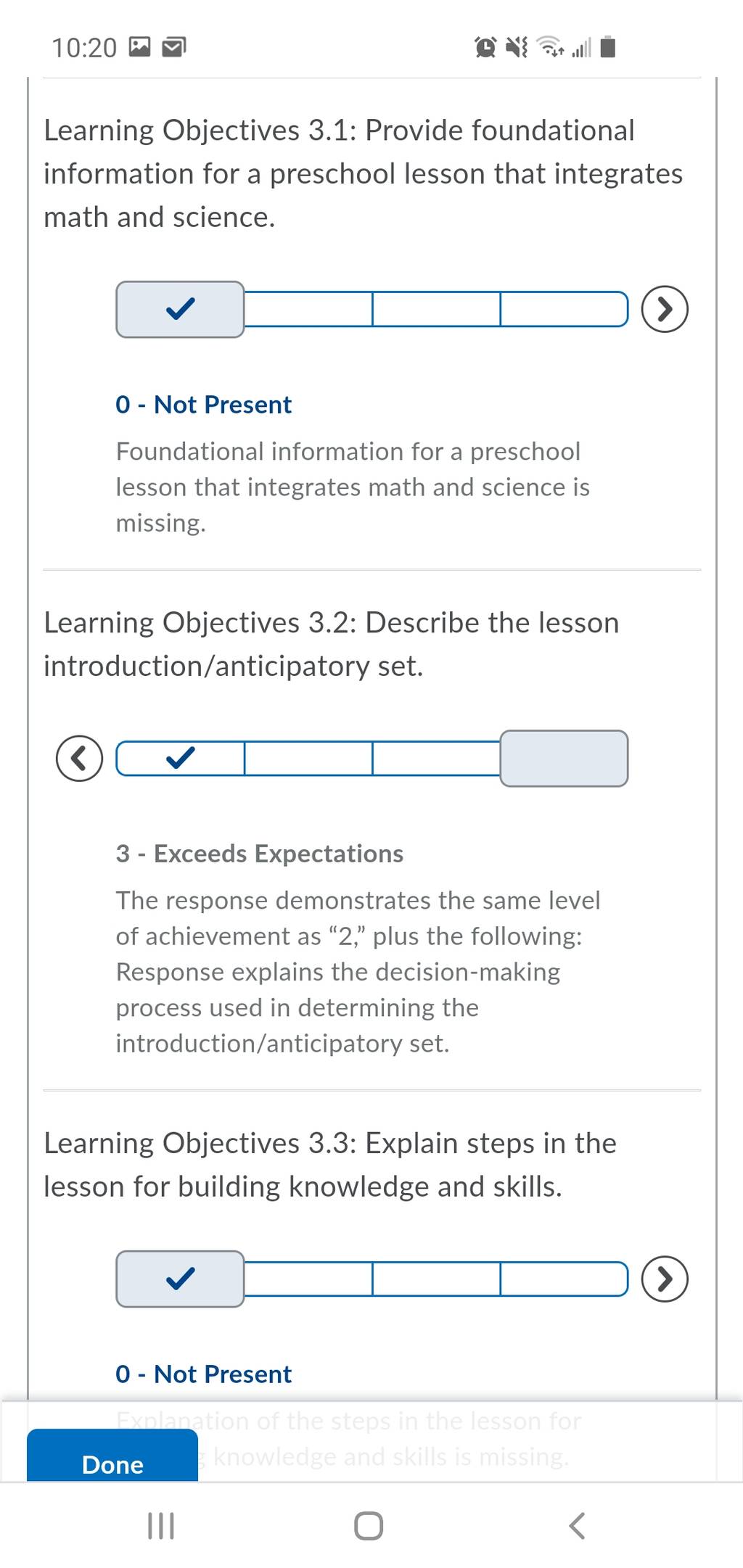
Task: Tap the alarm clock status icon
Action: [x=485, y=47]
